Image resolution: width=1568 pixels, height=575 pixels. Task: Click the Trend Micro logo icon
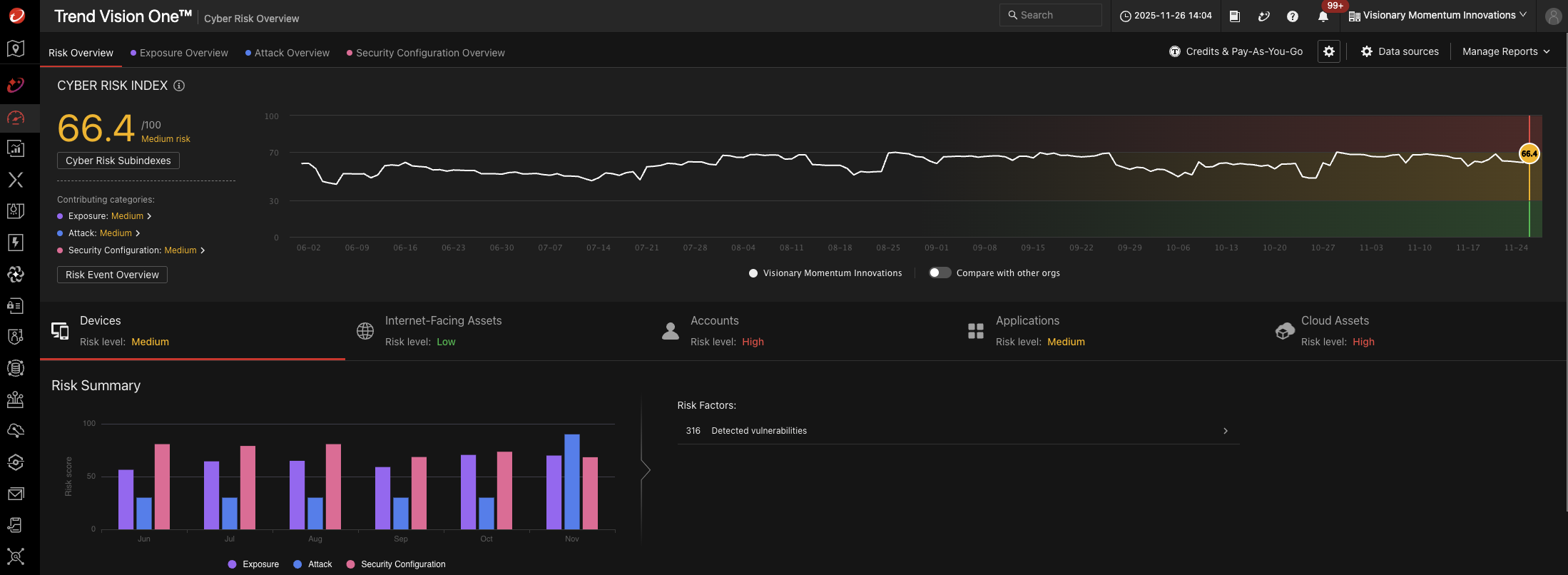16,16
